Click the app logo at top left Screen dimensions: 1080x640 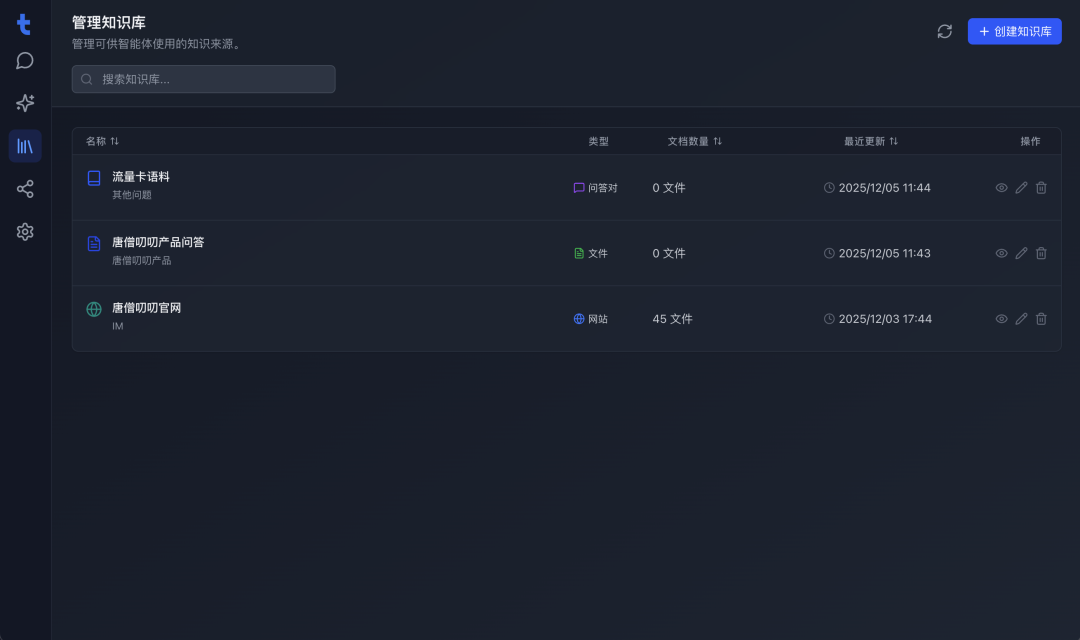pos(25,24)
